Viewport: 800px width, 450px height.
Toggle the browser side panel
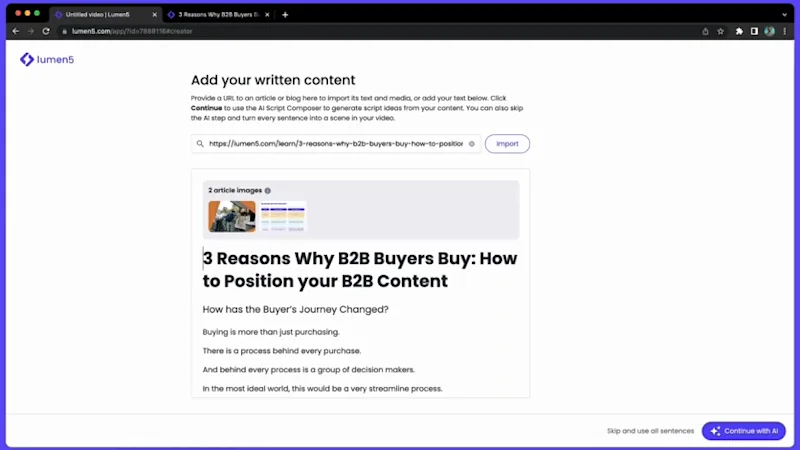[754, 31]
